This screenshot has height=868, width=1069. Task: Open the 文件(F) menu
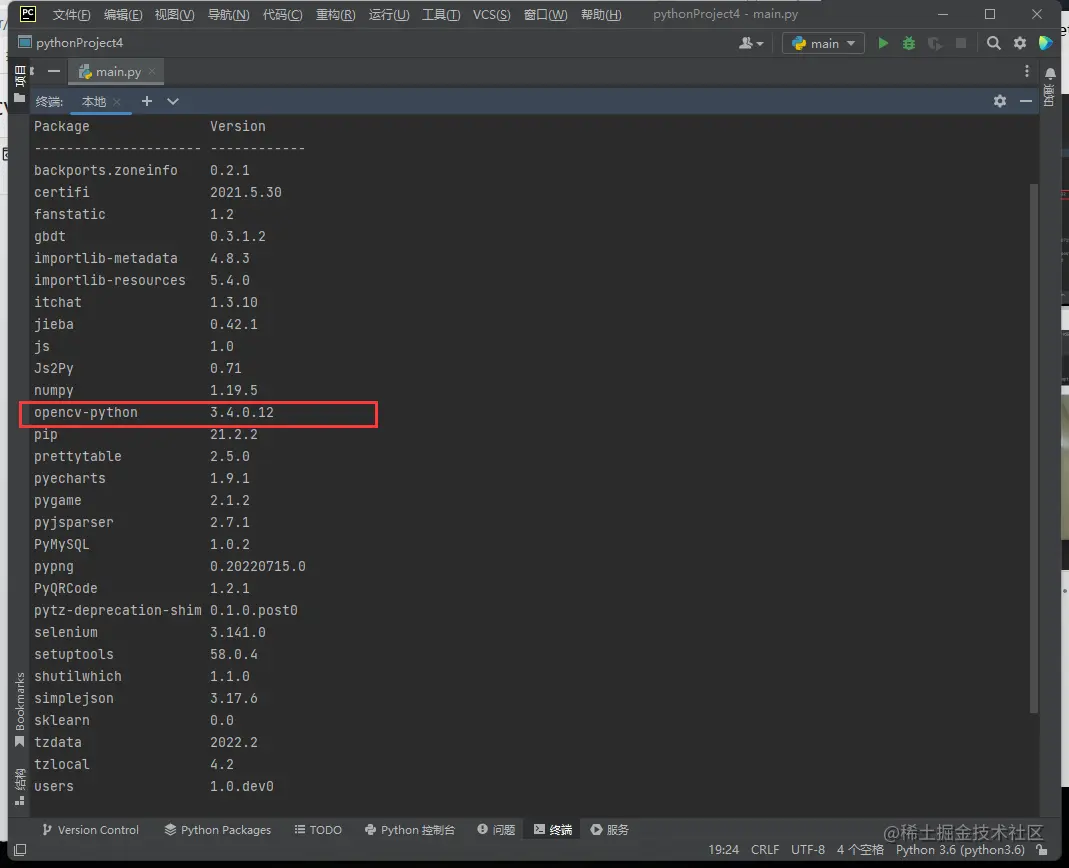pos(72,14)
